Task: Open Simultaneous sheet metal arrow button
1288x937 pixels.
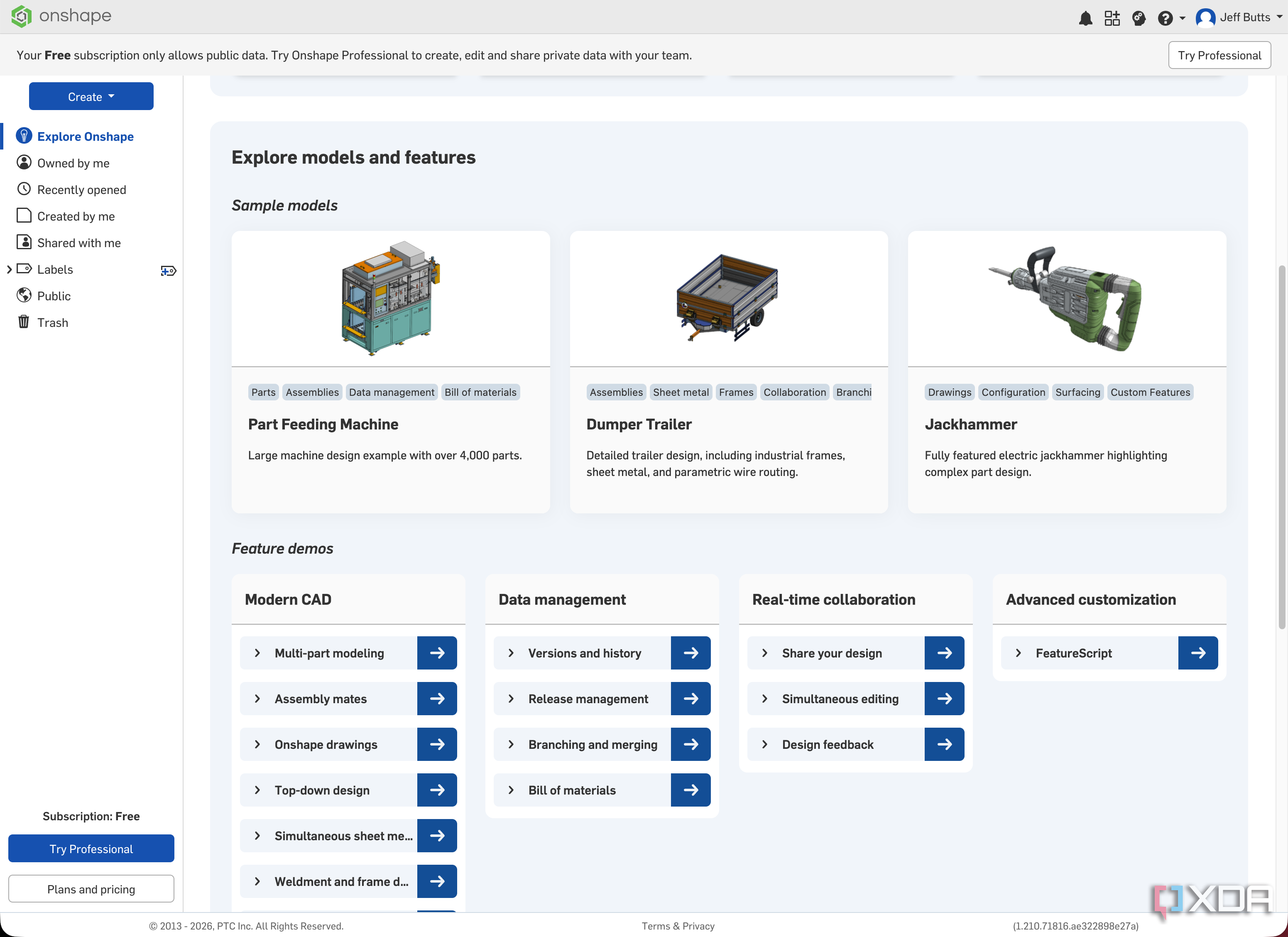Action: tap(437, 836)
